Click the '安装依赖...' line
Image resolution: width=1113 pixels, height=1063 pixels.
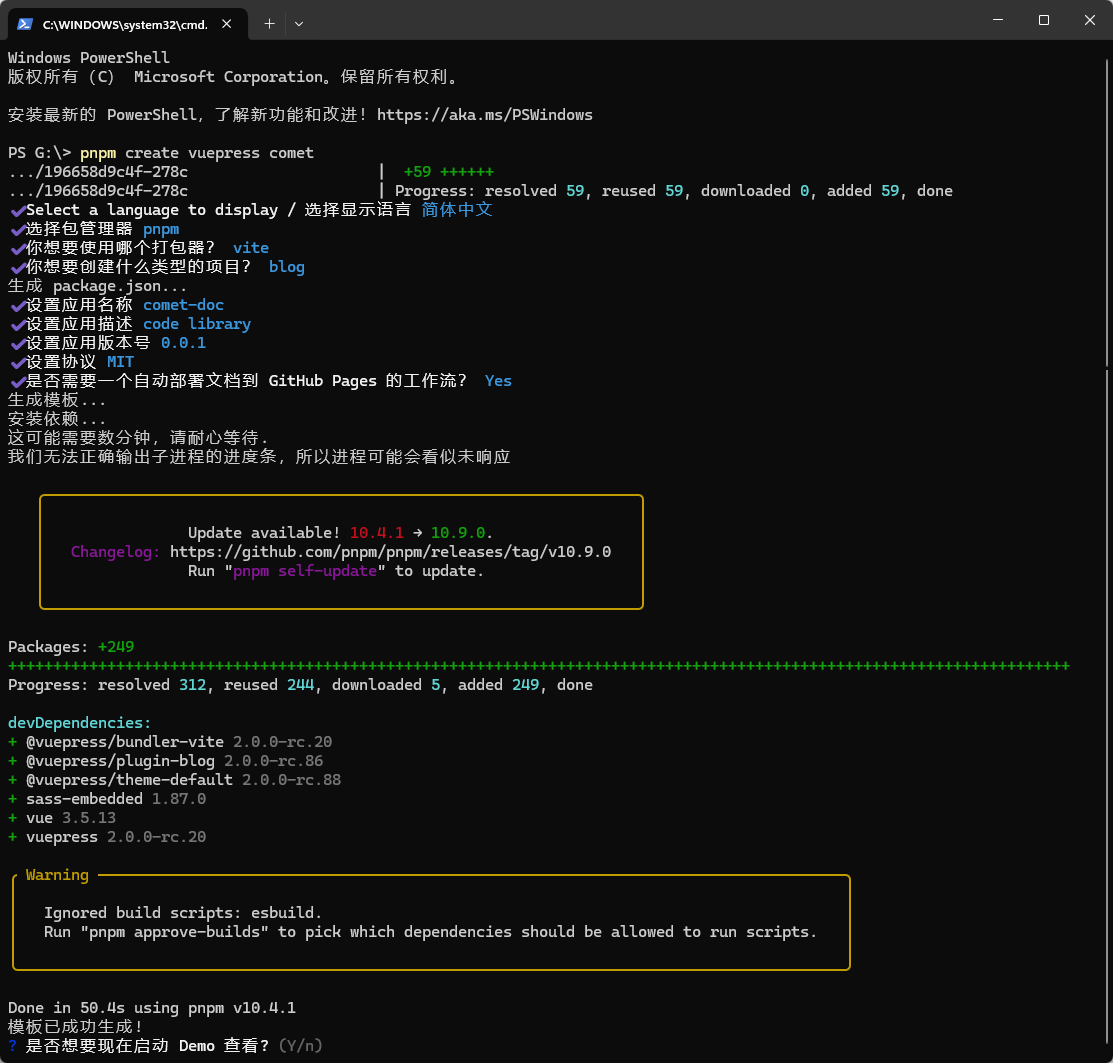point(57,419)
